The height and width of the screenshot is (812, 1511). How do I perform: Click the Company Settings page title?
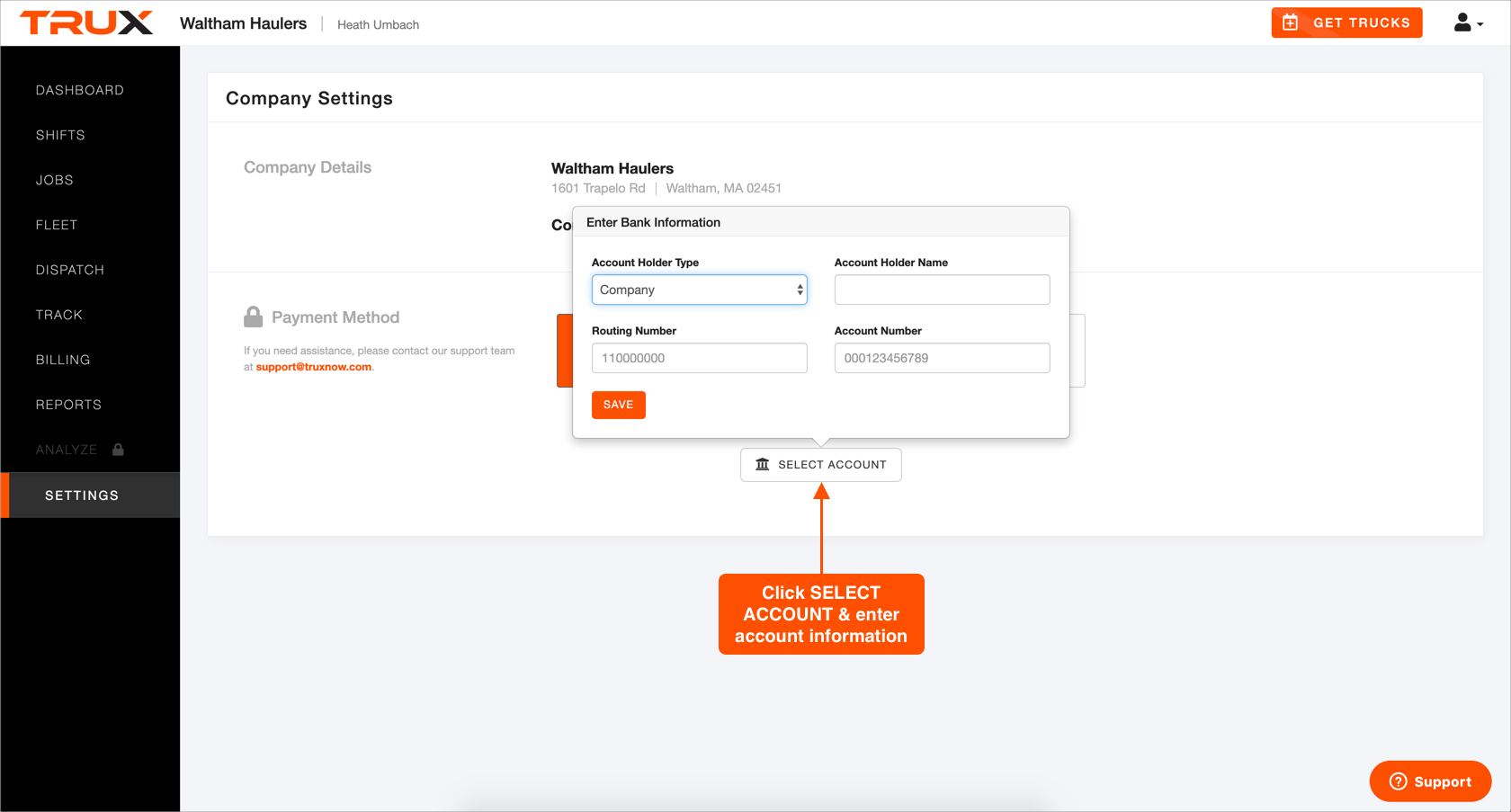309,98
